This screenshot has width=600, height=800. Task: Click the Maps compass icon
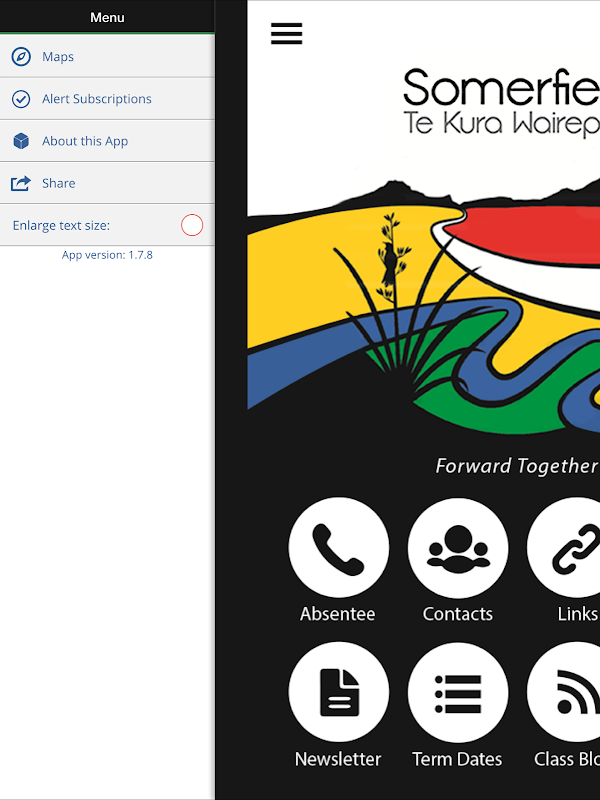point(21,57)
